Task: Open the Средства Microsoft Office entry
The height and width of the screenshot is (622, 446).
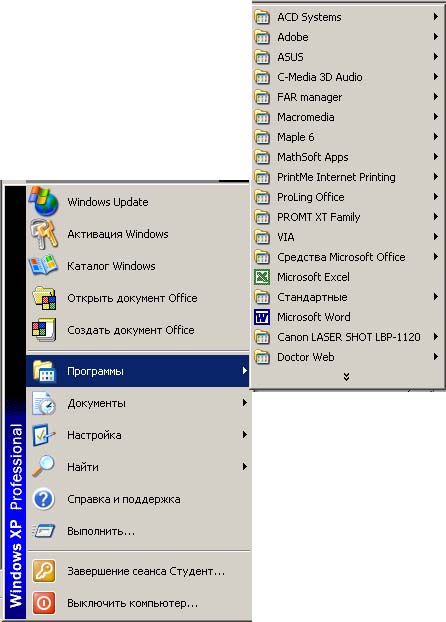Action: (348, 257)
